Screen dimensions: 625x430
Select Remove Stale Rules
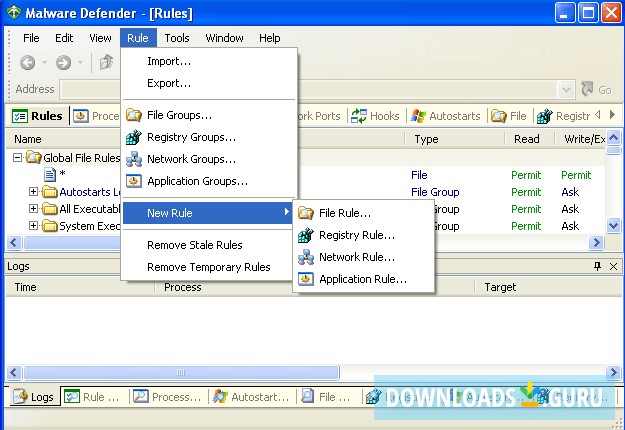207,245
